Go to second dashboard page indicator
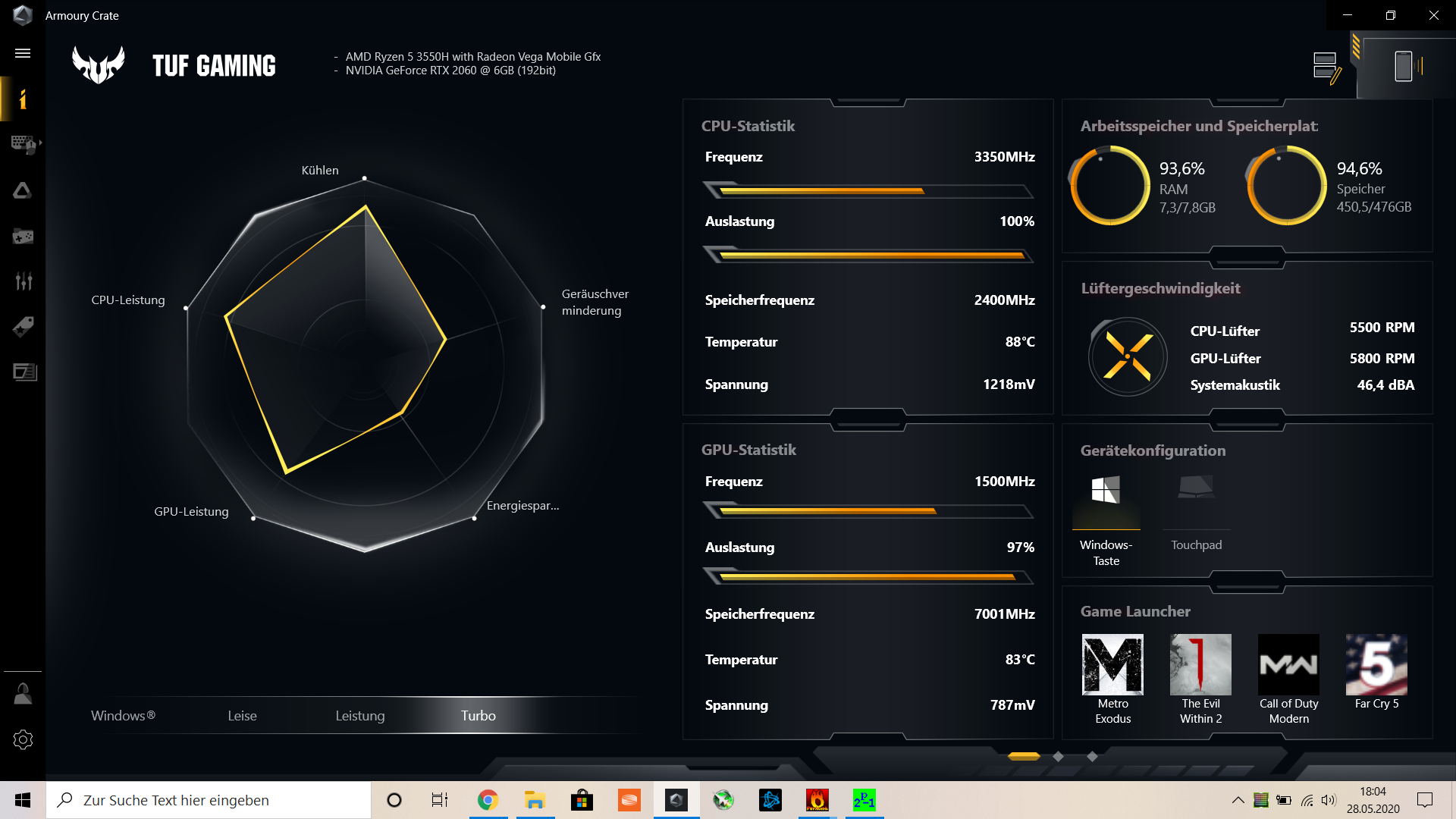The image size is (1456, 819). (1058, 756)
